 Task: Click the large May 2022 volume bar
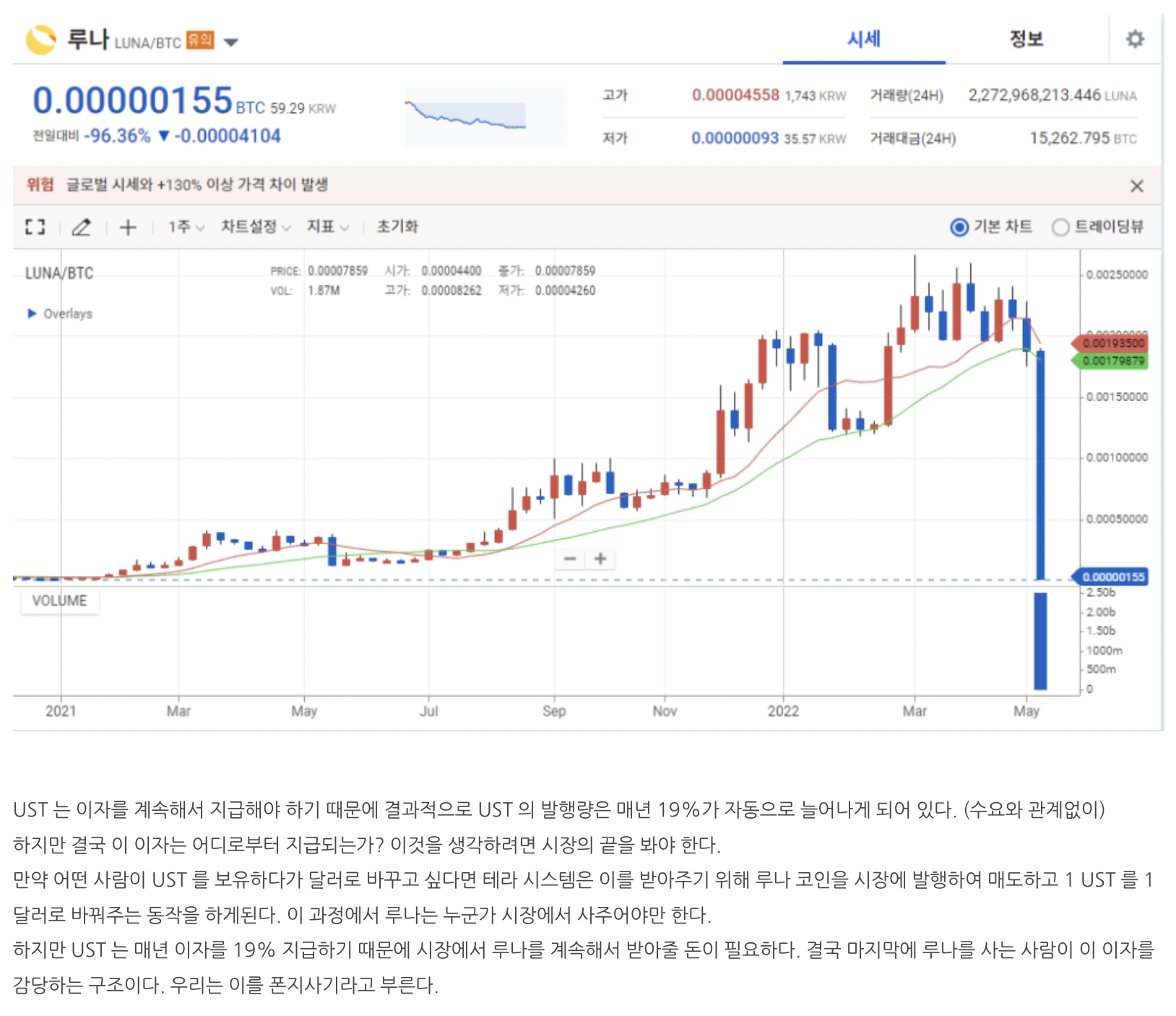[x=1040, y=641]
